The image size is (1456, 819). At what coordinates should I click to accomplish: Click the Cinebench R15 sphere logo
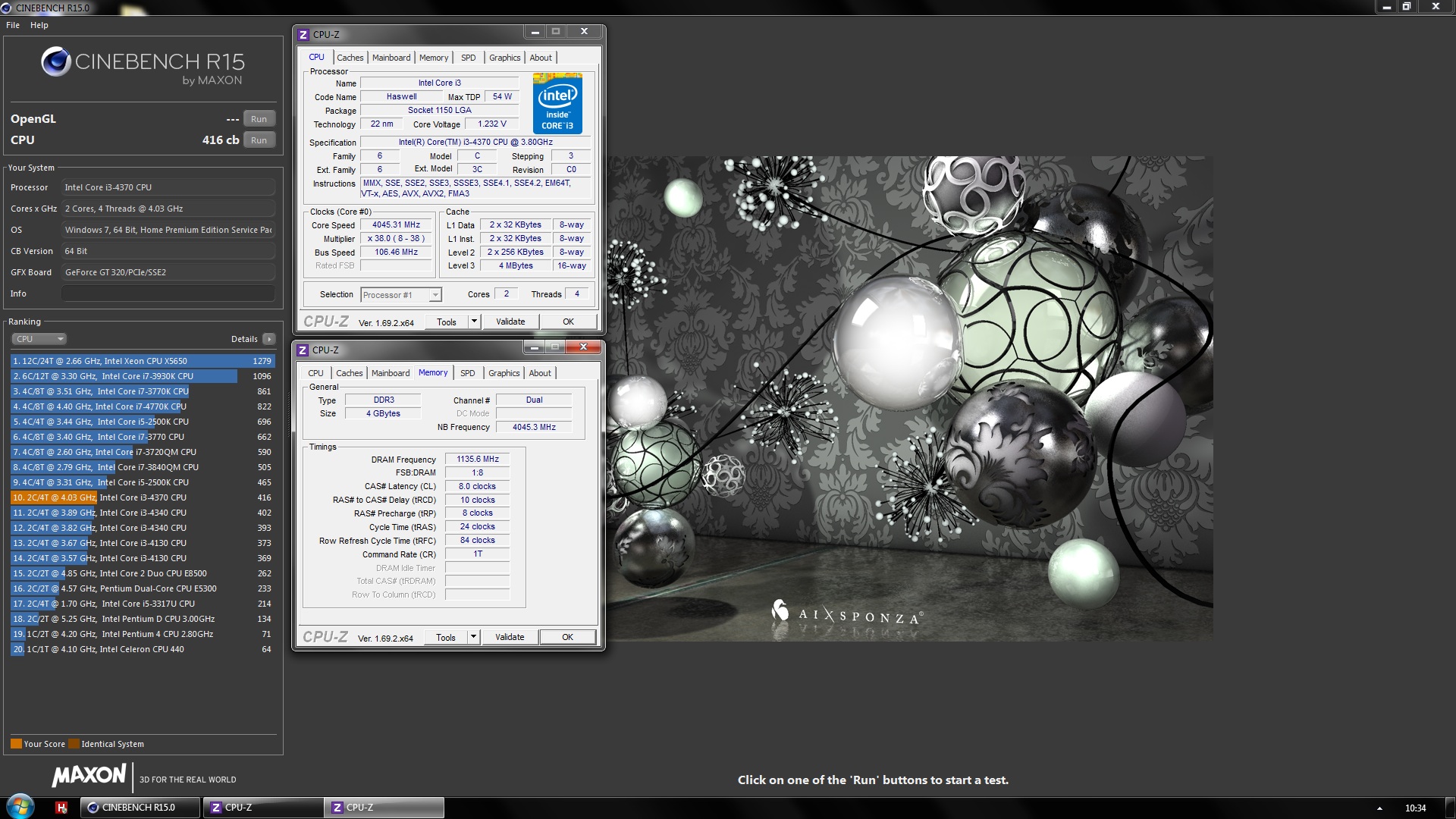tap(55, 61)
